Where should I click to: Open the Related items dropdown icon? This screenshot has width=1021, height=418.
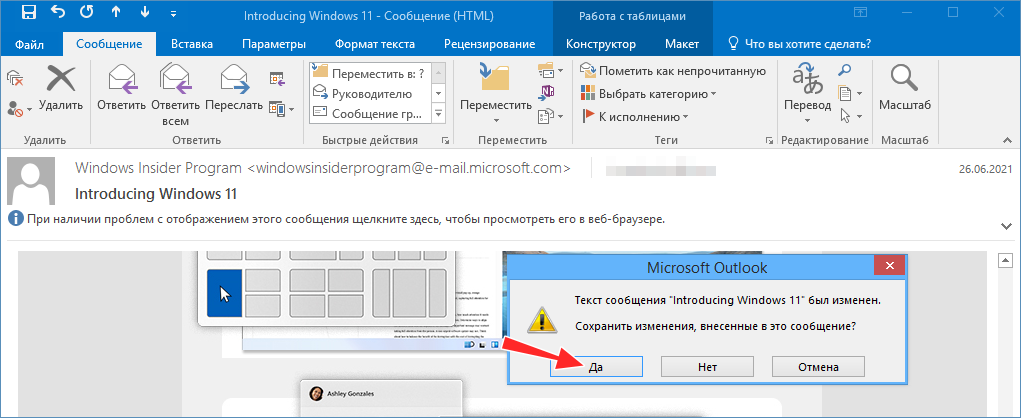tap(850, 93)
